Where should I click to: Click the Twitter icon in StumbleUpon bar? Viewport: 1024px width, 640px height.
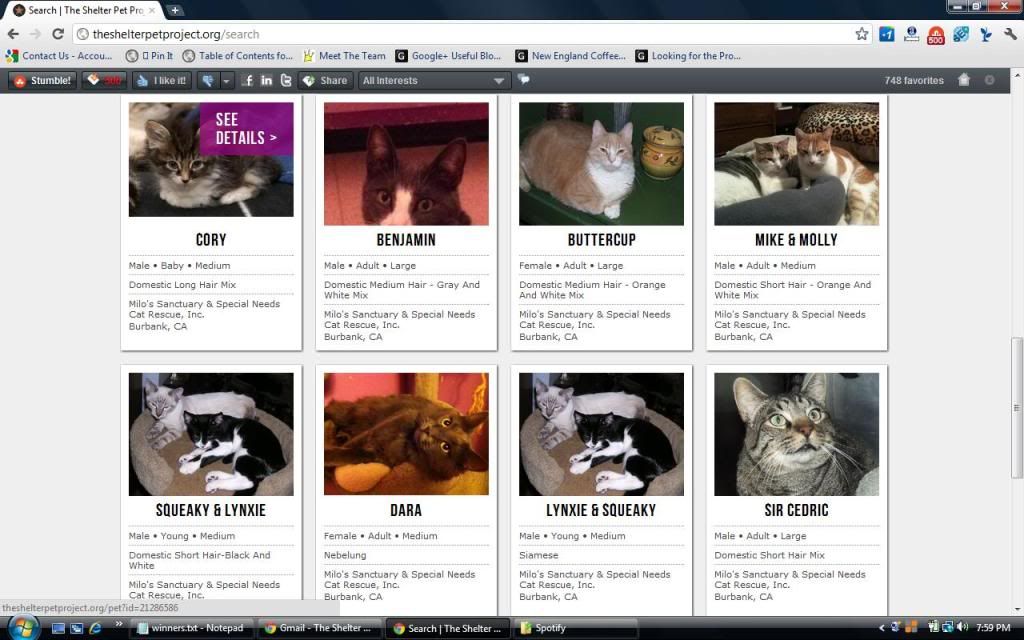pos(286,80)
